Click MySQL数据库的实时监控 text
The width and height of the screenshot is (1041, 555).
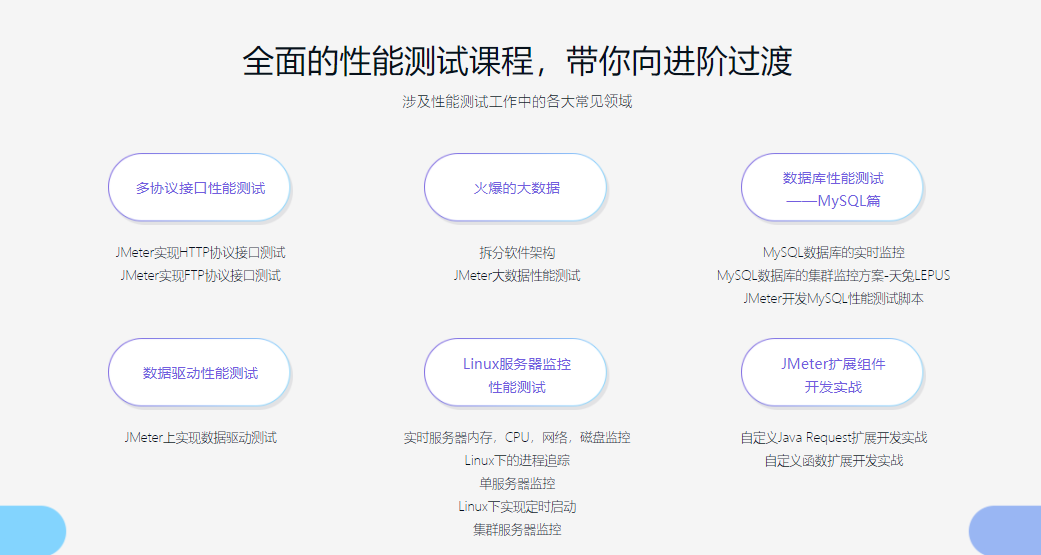tap(833, 253)
